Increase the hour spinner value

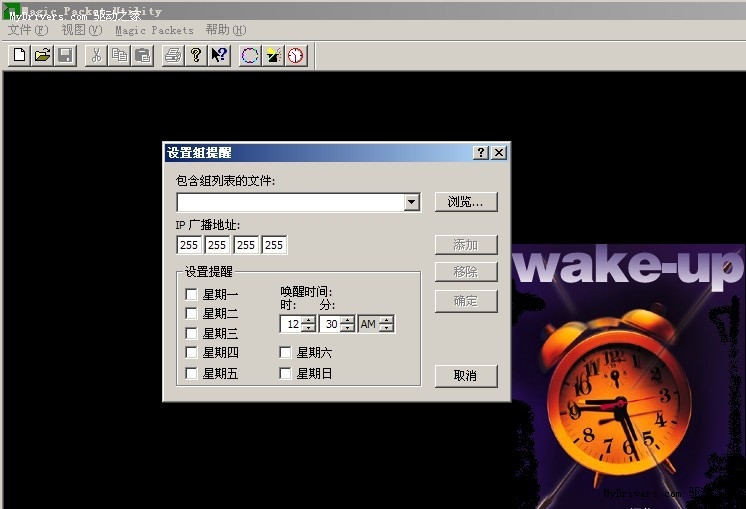pyautogui.click(x=308, y=320)
